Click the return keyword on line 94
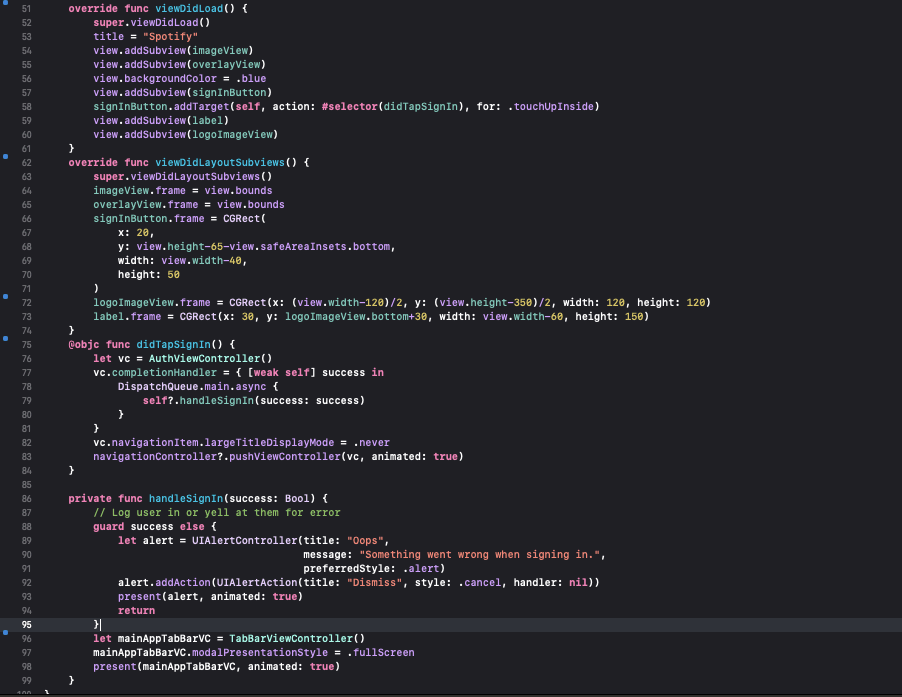 [136, 611]
